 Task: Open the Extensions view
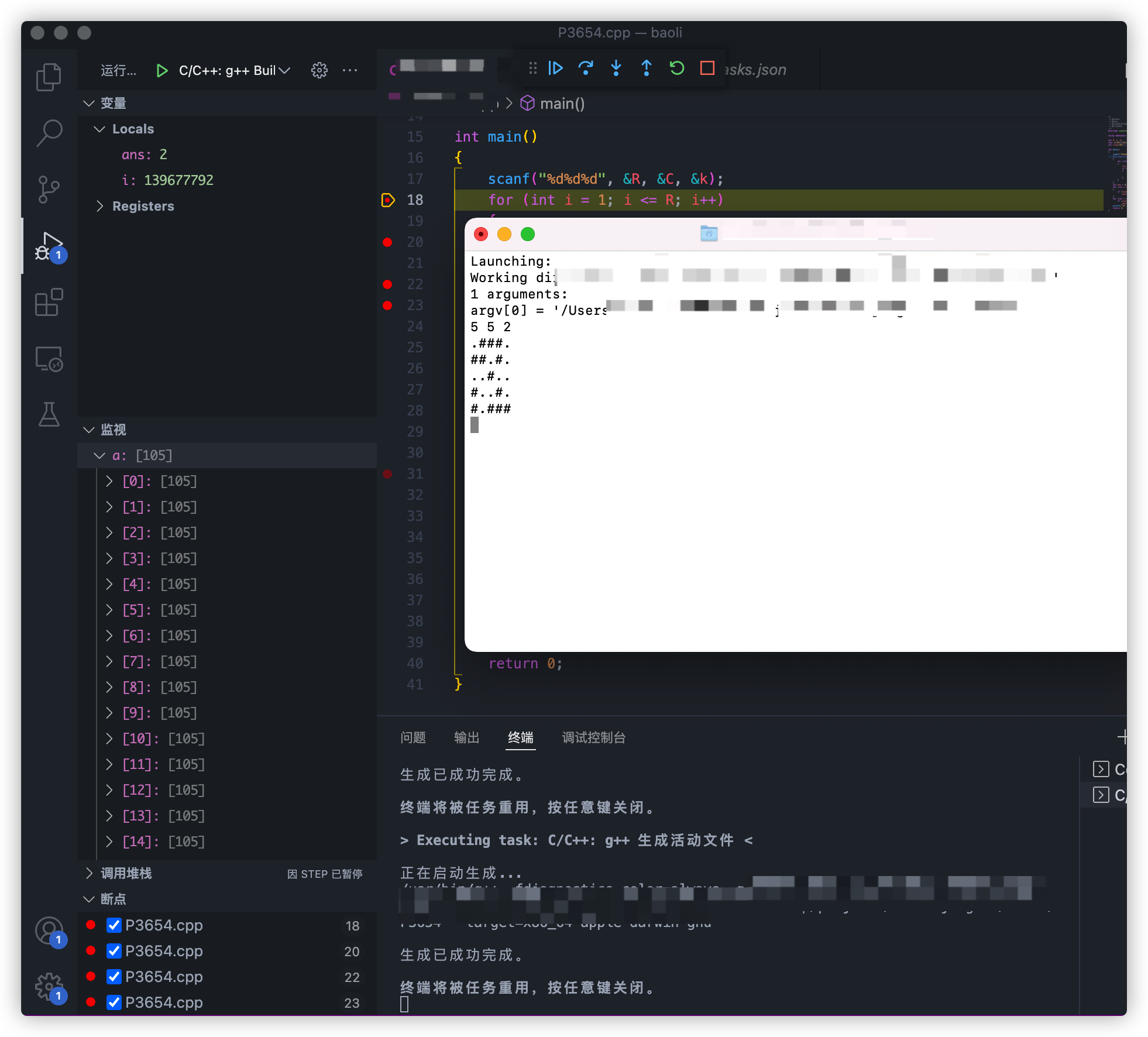click(49, 302)
